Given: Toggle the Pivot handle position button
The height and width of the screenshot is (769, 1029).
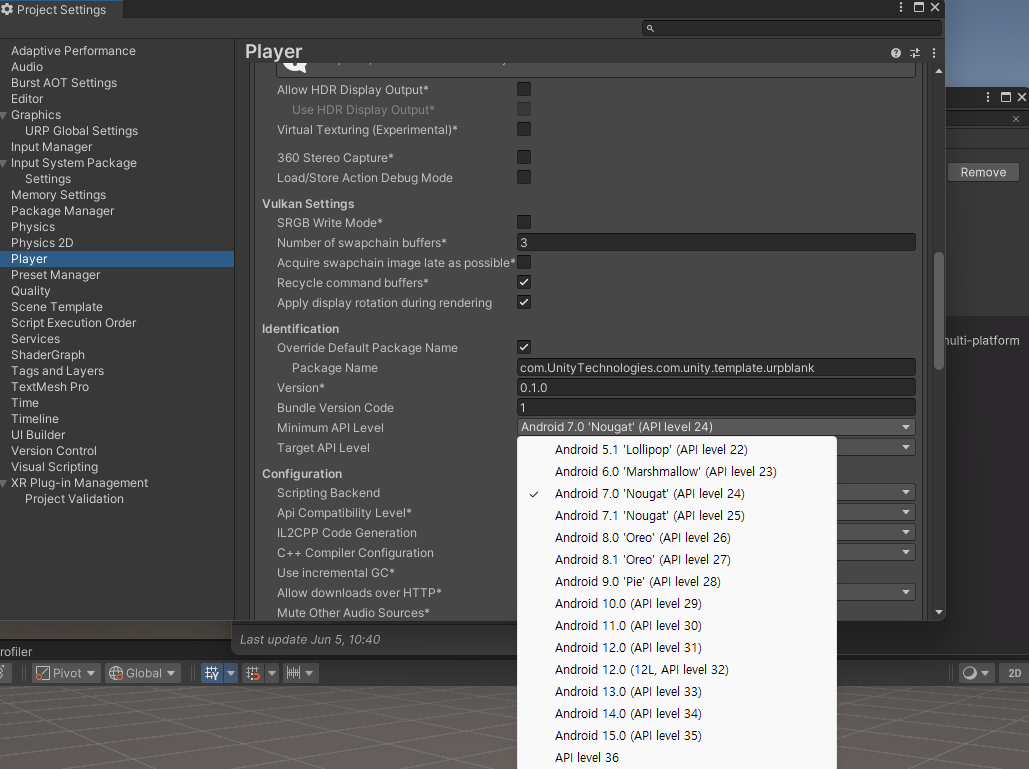Looking at the screenshot, I should 66,673.
